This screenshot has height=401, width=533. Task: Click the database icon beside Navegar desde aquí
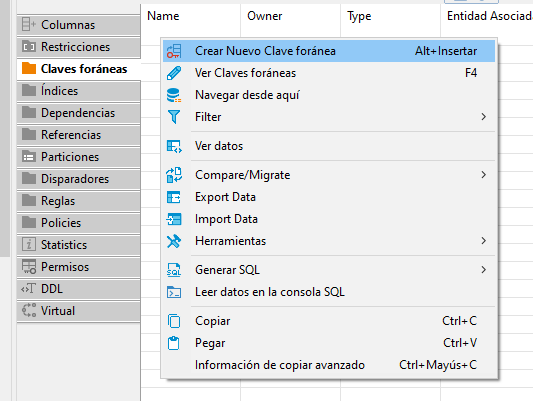174,95
